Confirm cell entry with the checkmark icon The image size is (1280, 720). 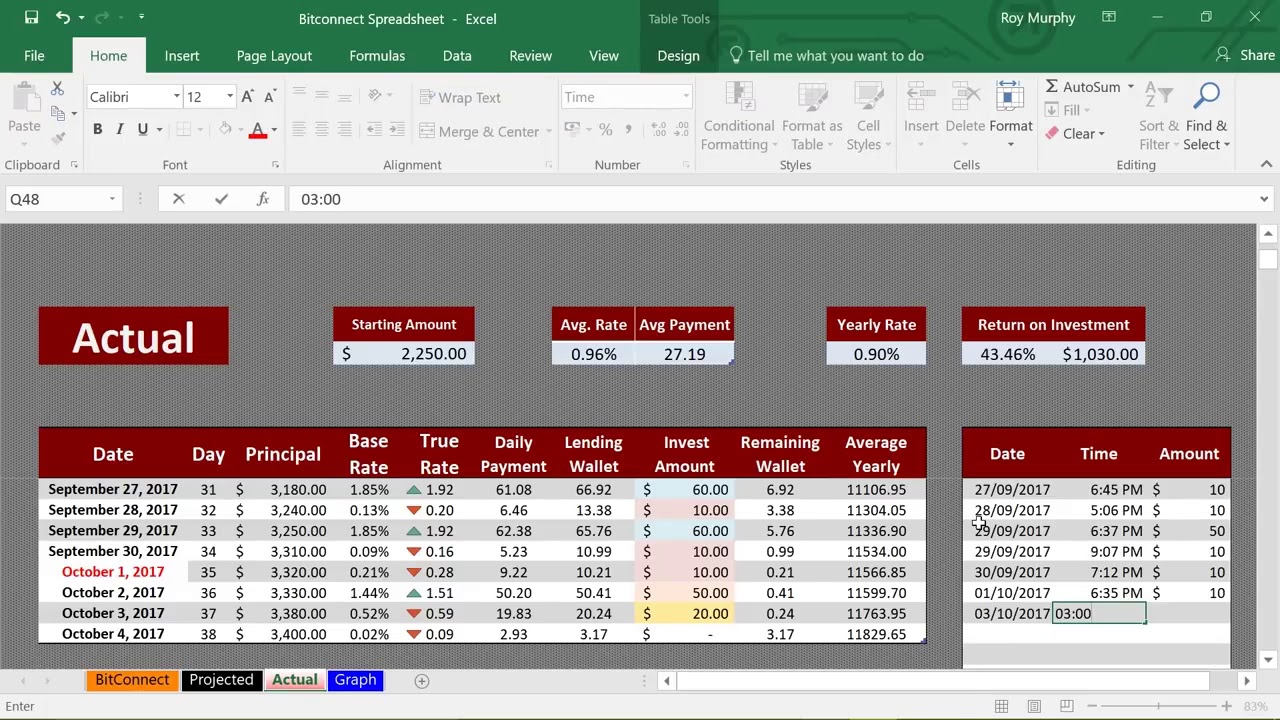221,199
